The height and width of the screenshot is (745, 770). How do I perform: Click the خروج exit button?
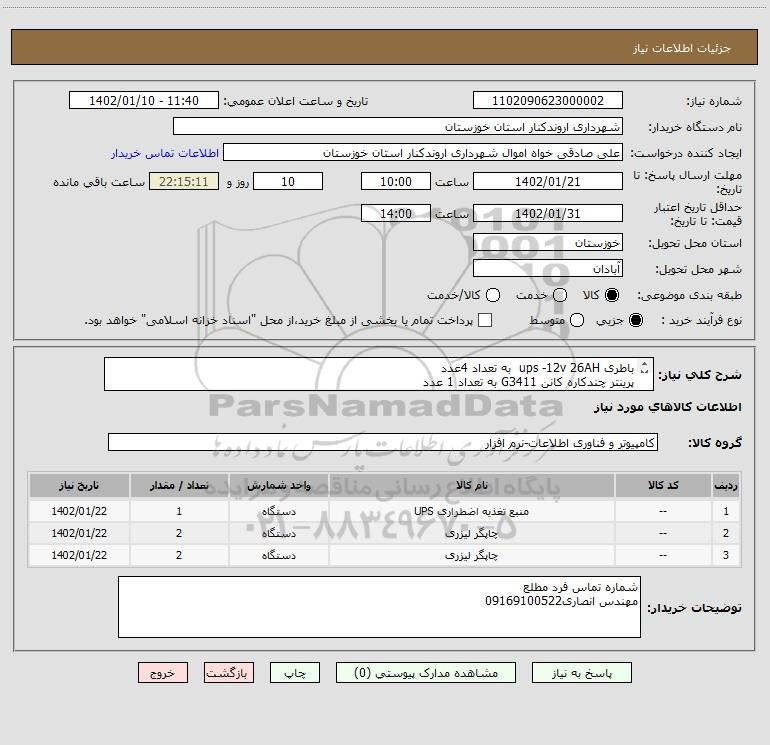point(163,673)
